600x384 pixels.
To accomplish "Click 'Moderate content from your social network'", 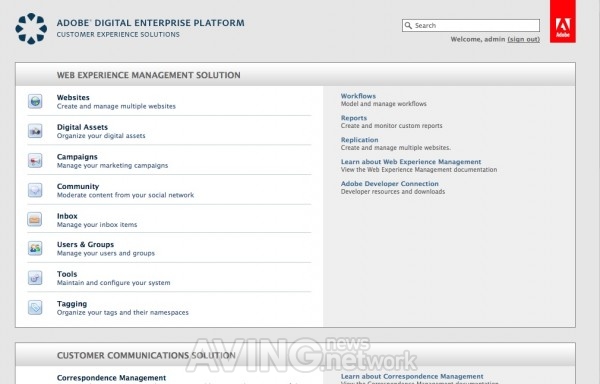I will (126, 195).
